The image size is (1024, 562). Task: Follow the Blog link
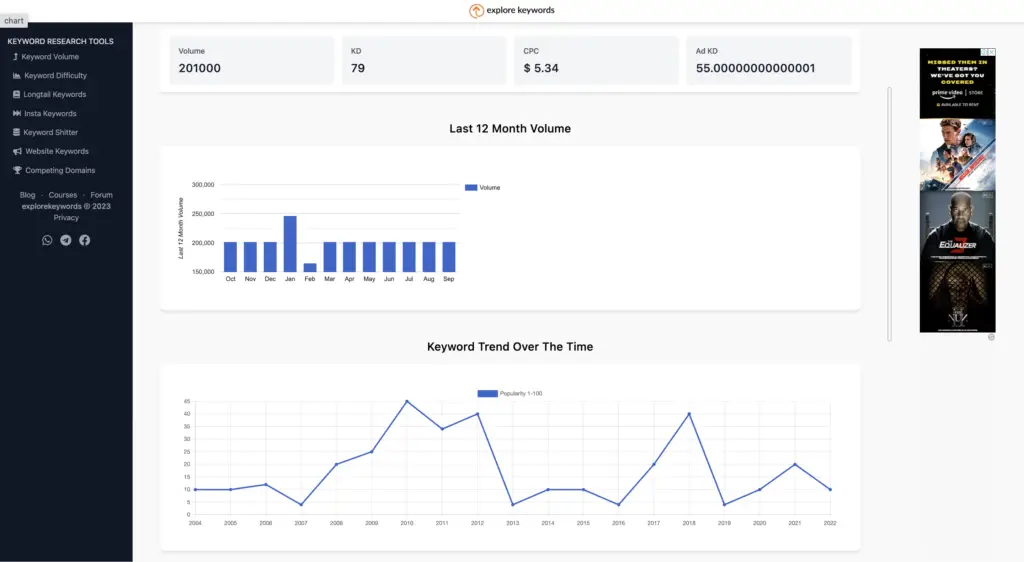click(x=27, y=195)
